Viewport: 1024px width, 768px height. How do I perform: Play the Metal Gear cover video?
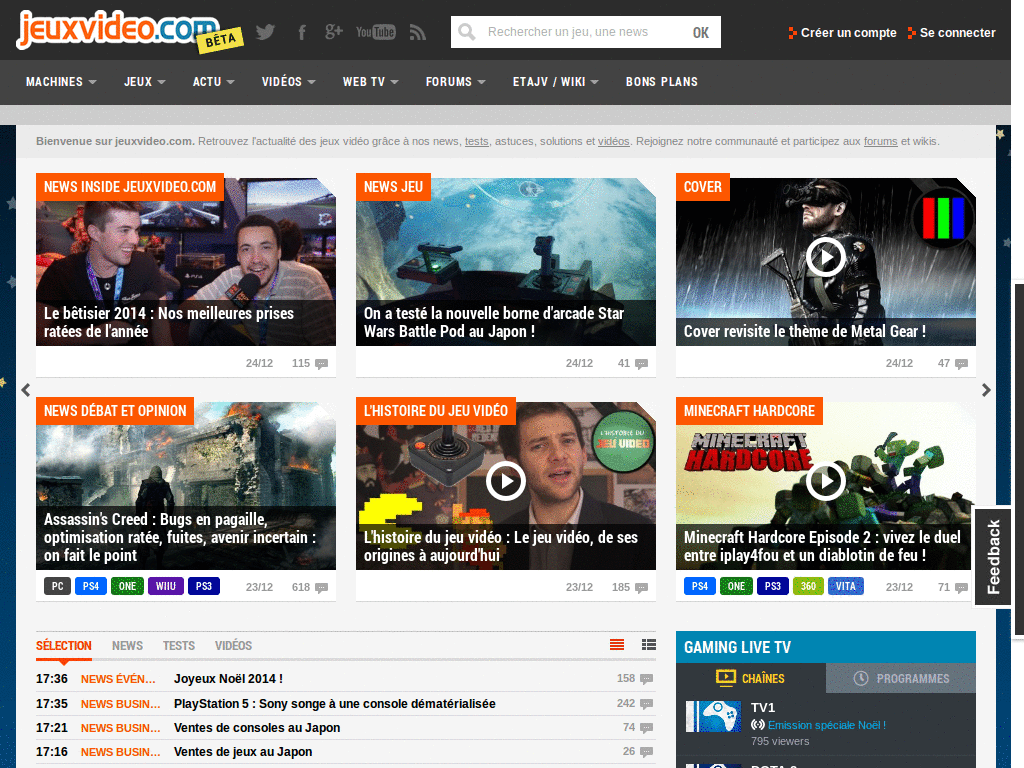[x=825, y=257]
